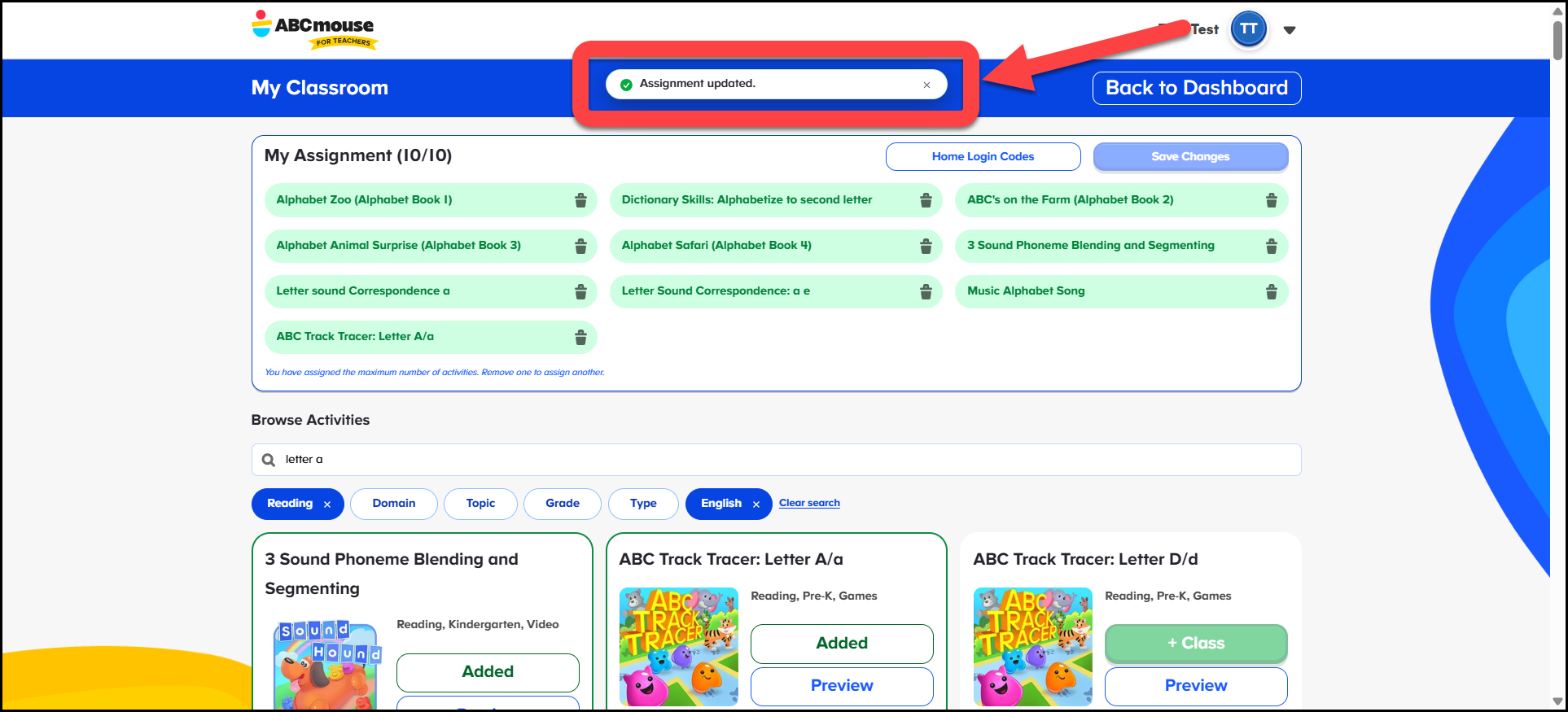This screenshot has height=712, width=1568.
Task: Open the Domain filter
Action: pyautogui.click(x=394, y=504)
